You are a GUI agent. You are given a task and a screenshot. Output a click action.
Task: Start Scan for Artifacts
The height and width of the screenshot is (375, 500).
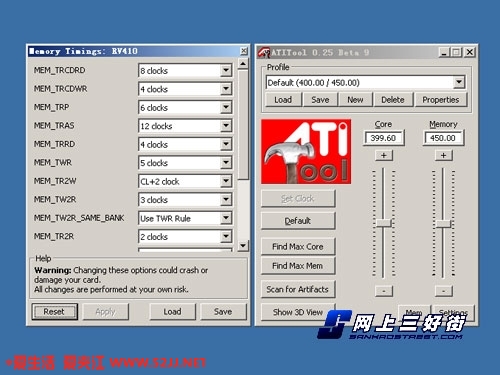click(x=298, y=289)
